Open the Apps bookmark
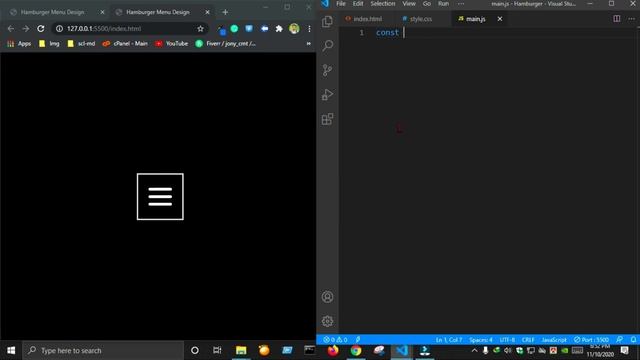This screenshot has height=360, width=640. coord(19,43)
